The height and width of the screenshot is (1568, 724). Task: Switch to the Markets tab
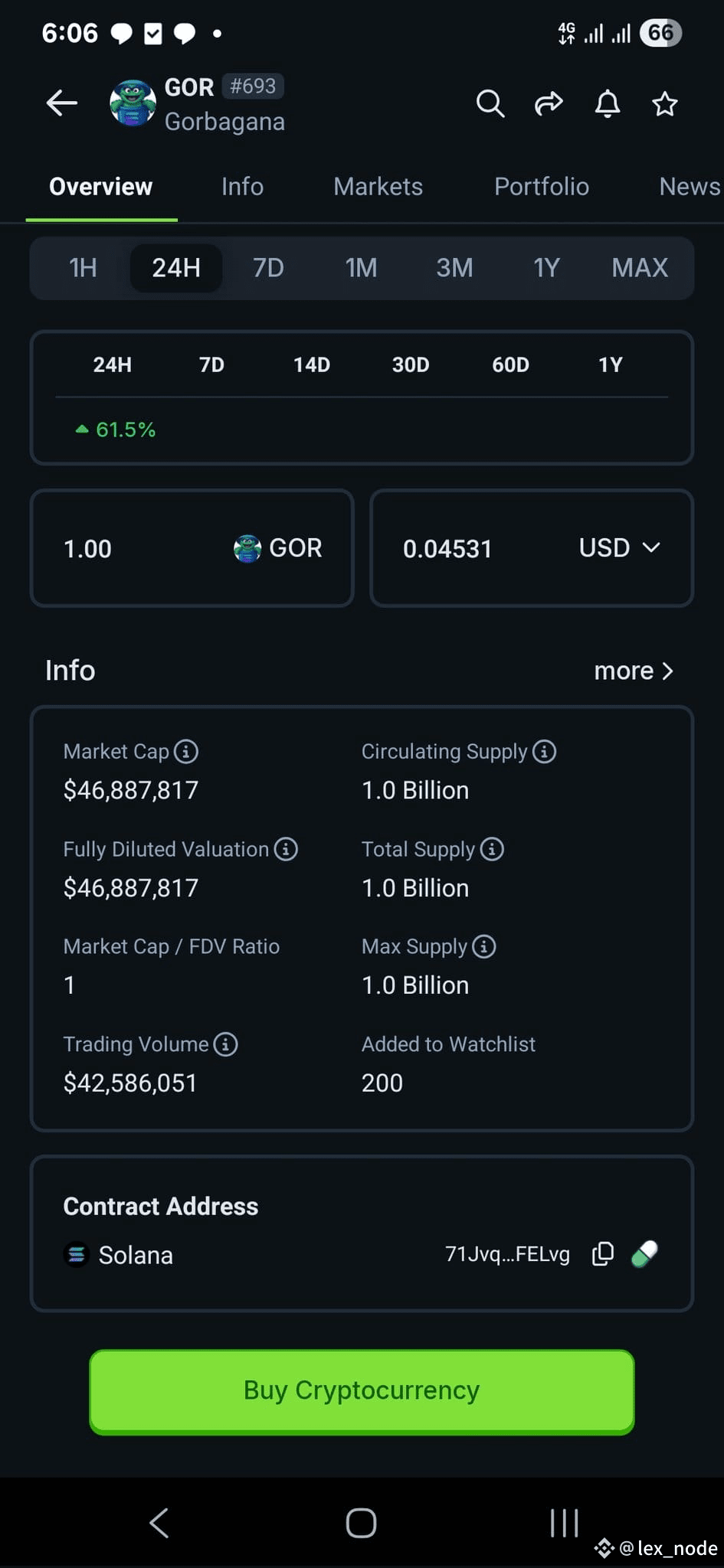[x=378, y=186]
